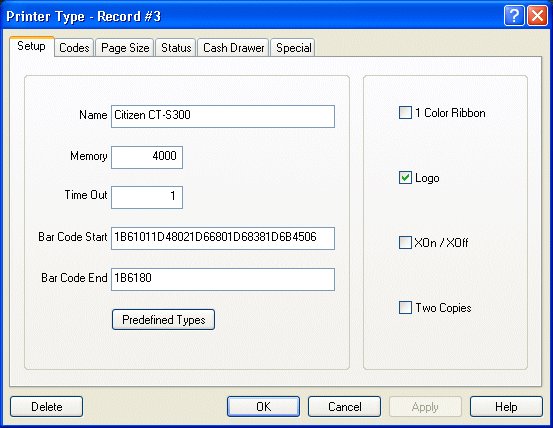553x428 pixels.
Task: Enable the Two Copies checkbox
Action: point(405,307)
